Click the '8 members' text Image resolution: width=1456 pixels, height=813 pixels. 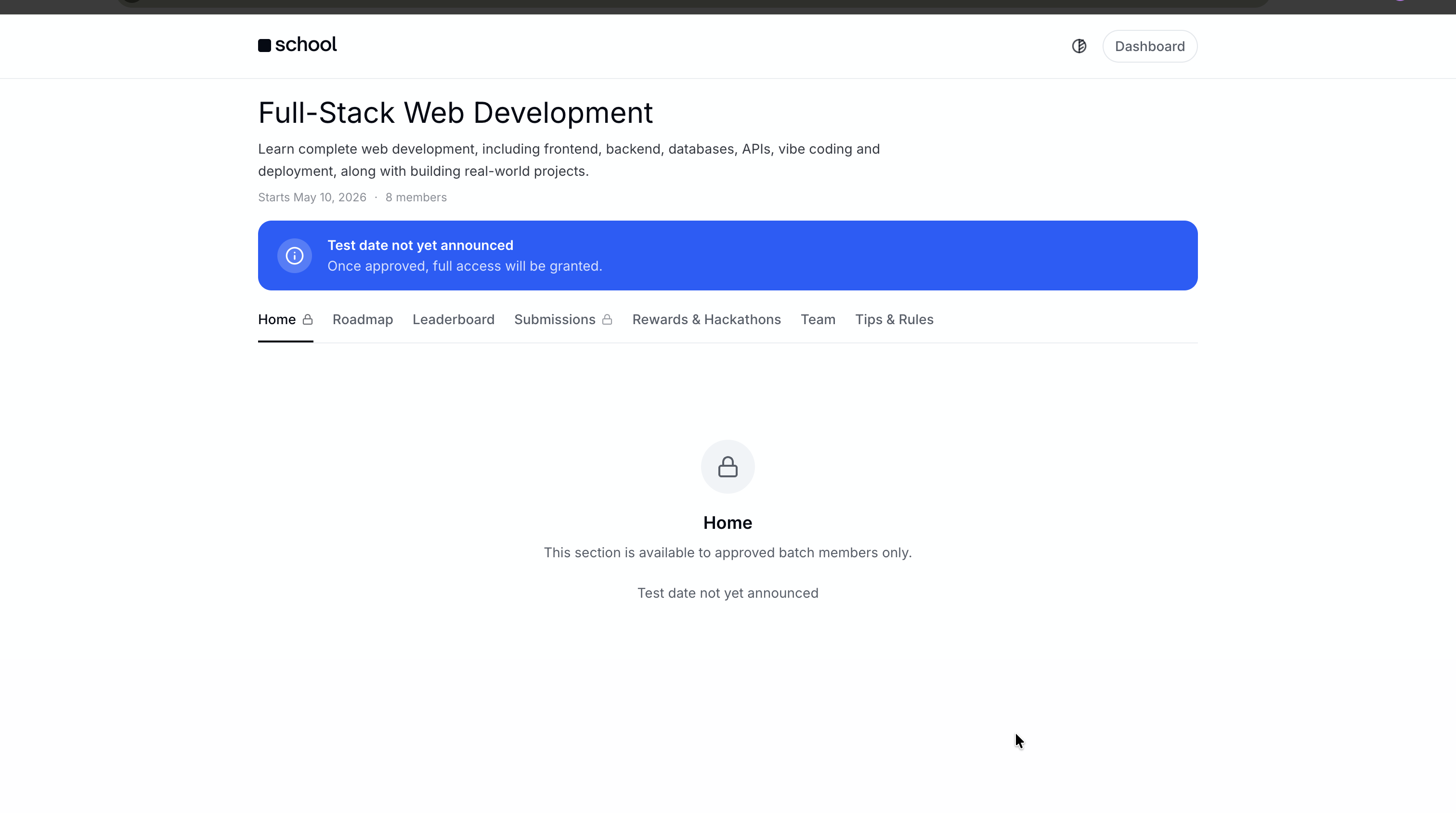pos(416,197)
